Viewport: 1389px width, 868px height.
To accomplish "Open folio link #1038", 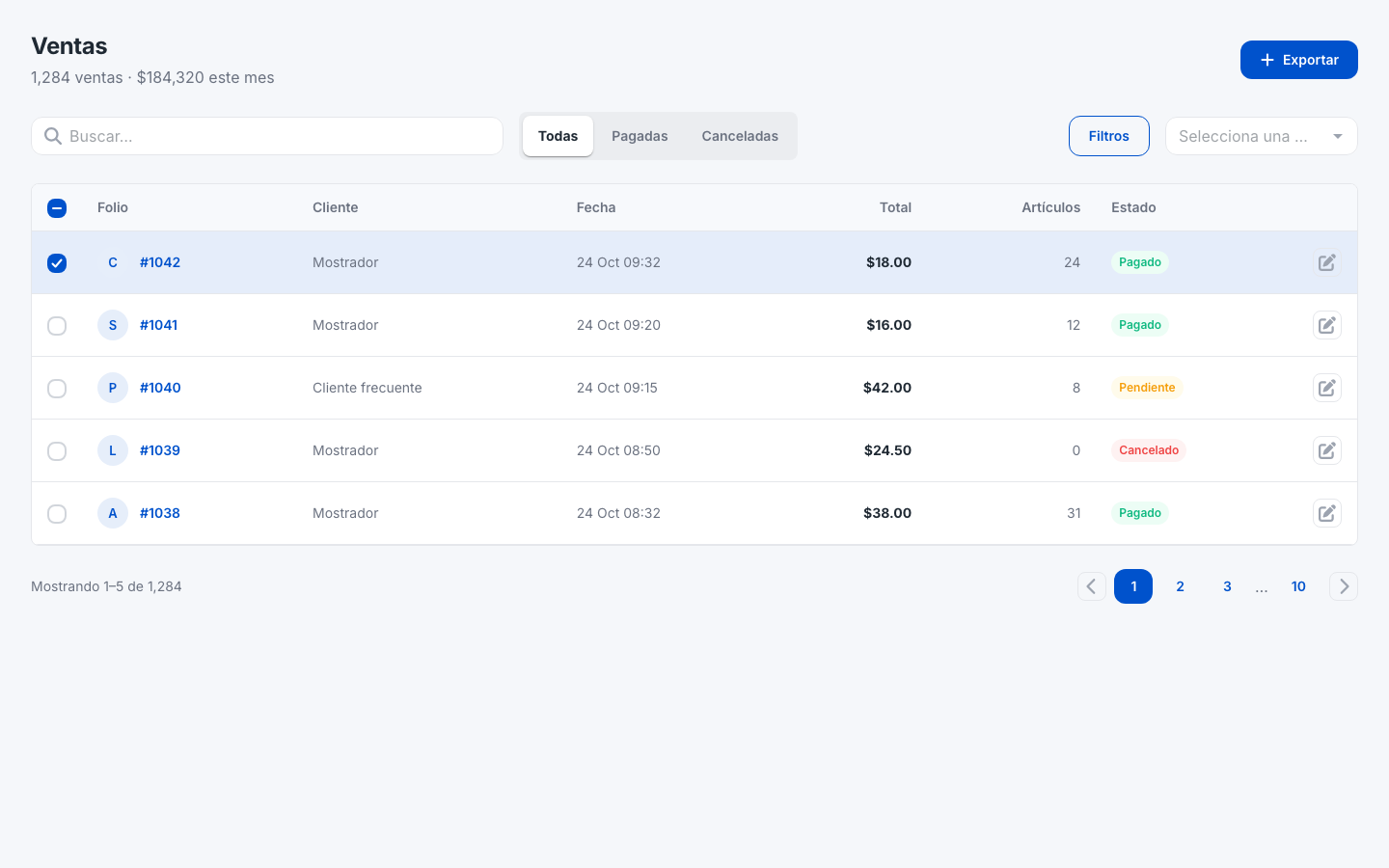I will point(160,513).
